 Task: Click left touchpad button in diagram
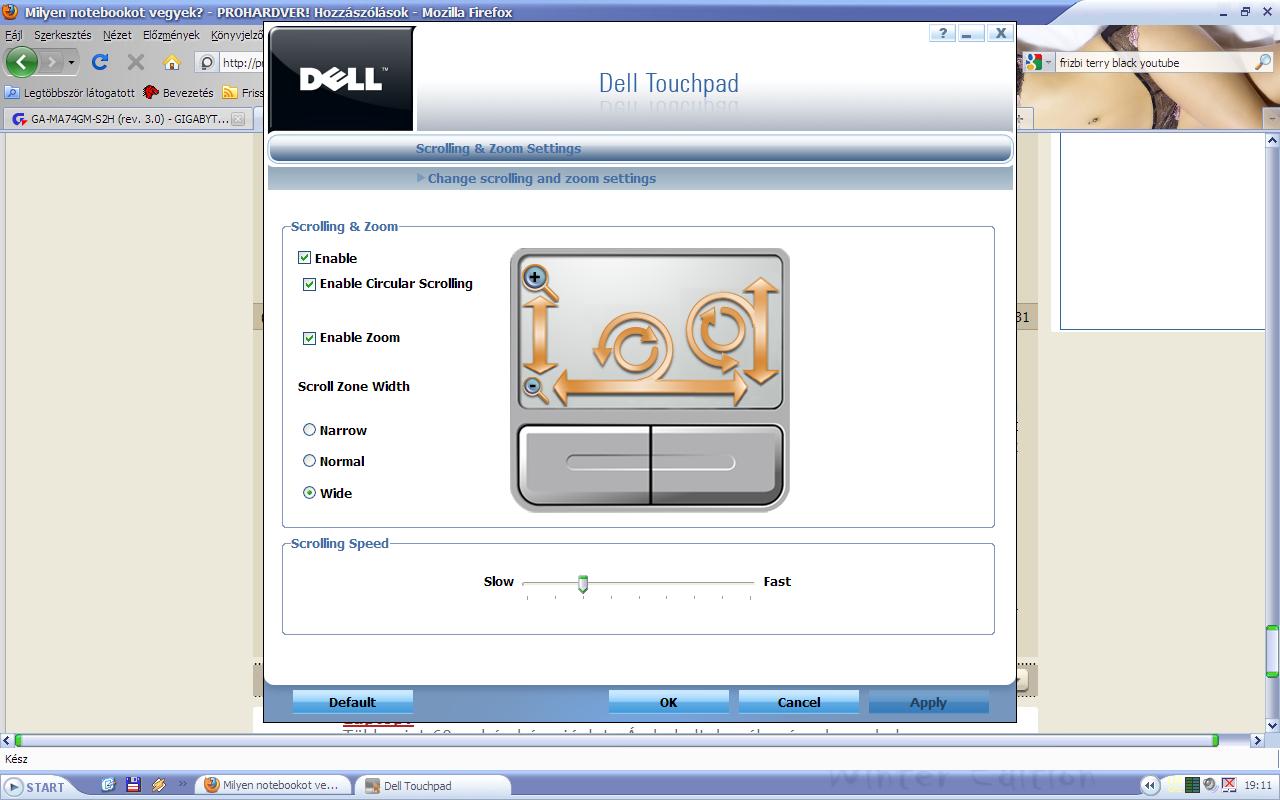pos(584,465)
